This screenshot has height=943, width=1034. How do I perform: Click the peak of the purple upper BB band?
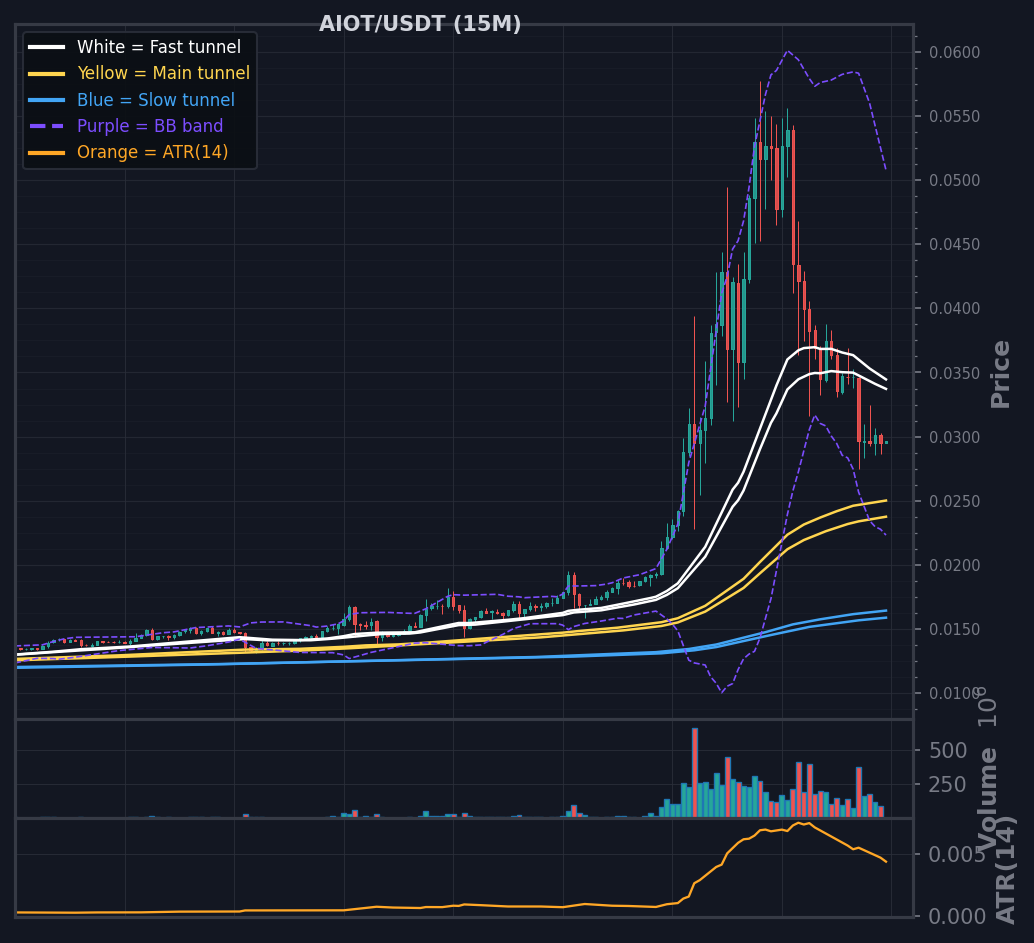(x=788, y=51)
